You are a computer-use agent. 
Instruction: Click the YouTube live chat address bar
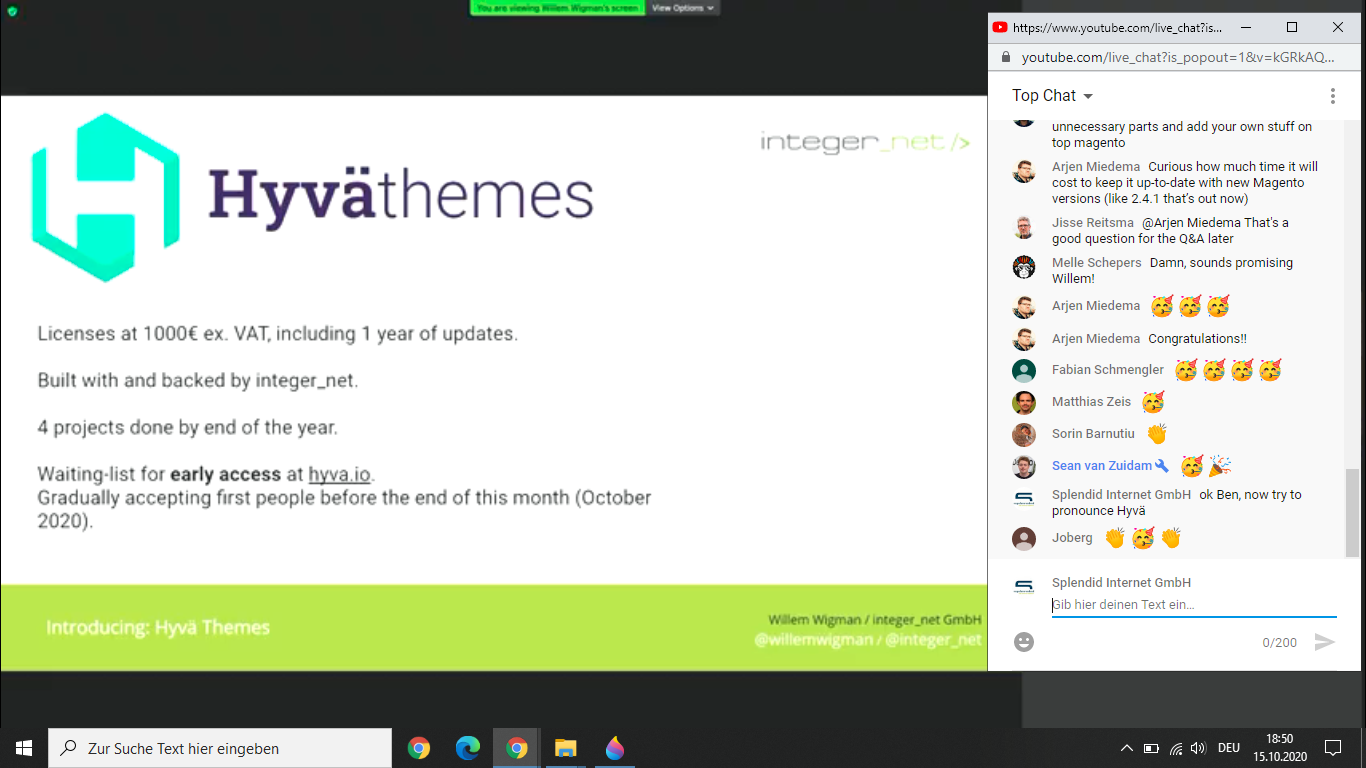pyautogui.click(x=1178, y=58)
